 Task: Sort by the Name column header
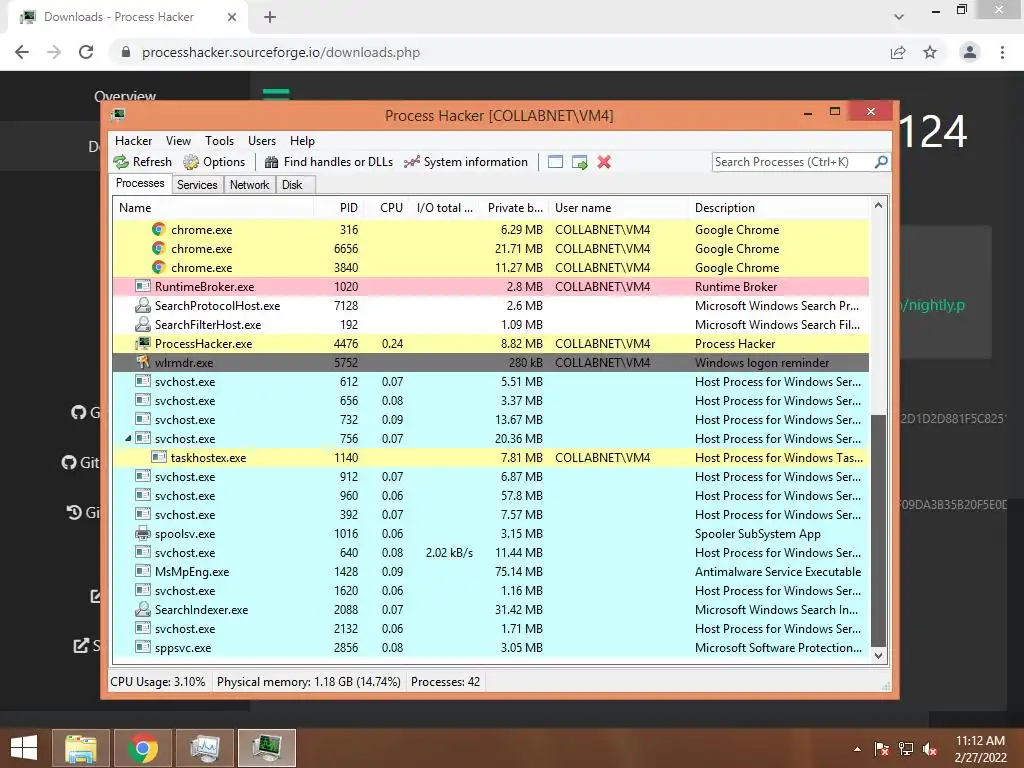coord(213,208)
